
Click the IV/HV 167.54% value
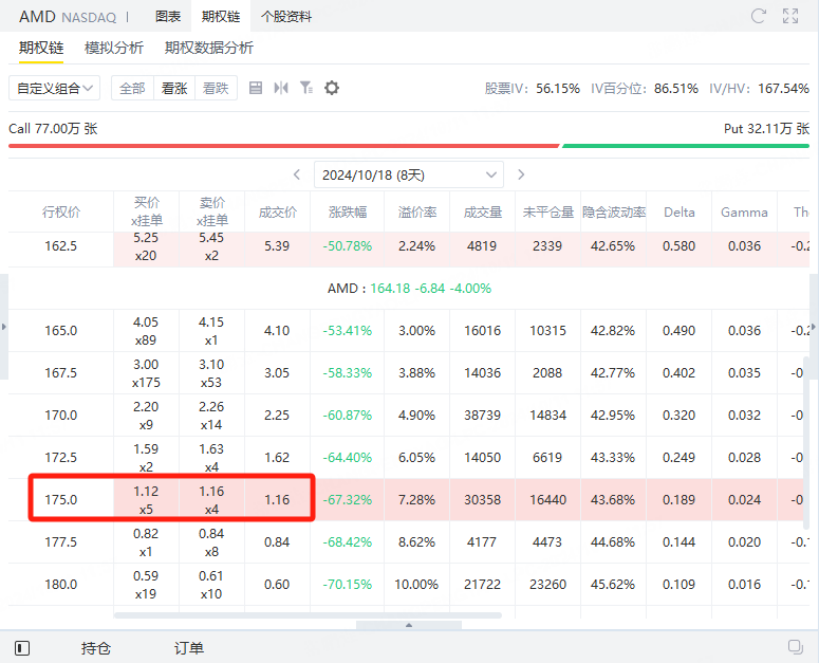[784, 88]
